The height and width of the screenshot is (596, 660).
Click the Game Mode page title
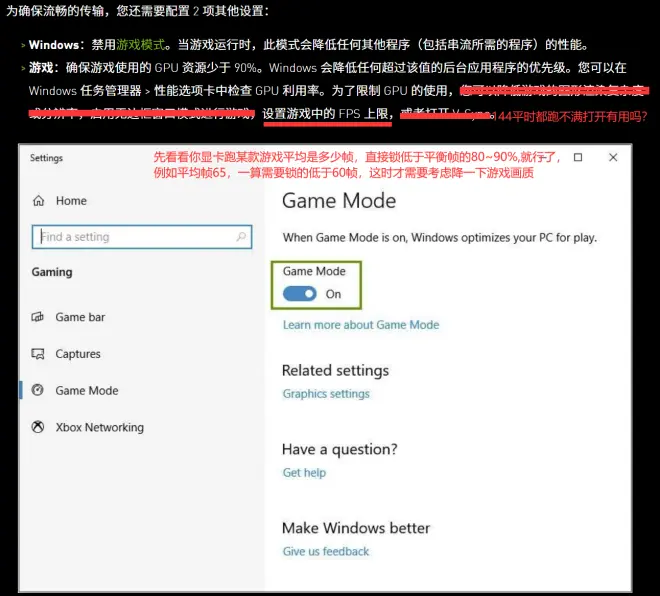pos(339,200)
